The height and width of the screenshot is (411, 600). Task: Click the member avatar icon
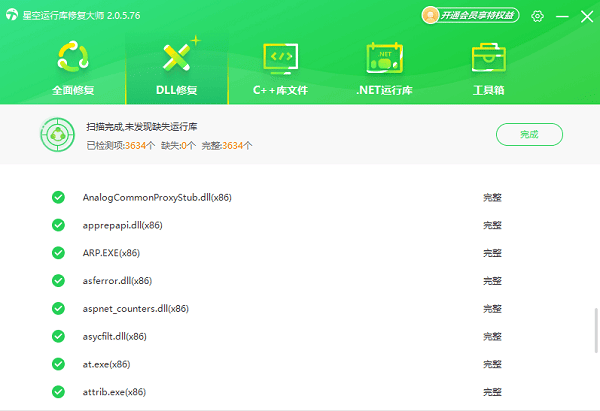[430, 15]
